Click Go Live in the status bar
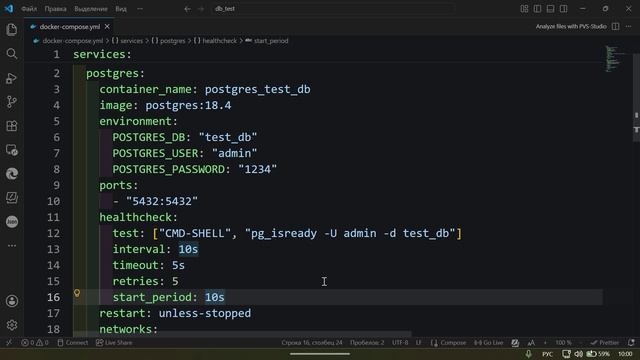Screen dimensions: 640x360 (488, 342)
